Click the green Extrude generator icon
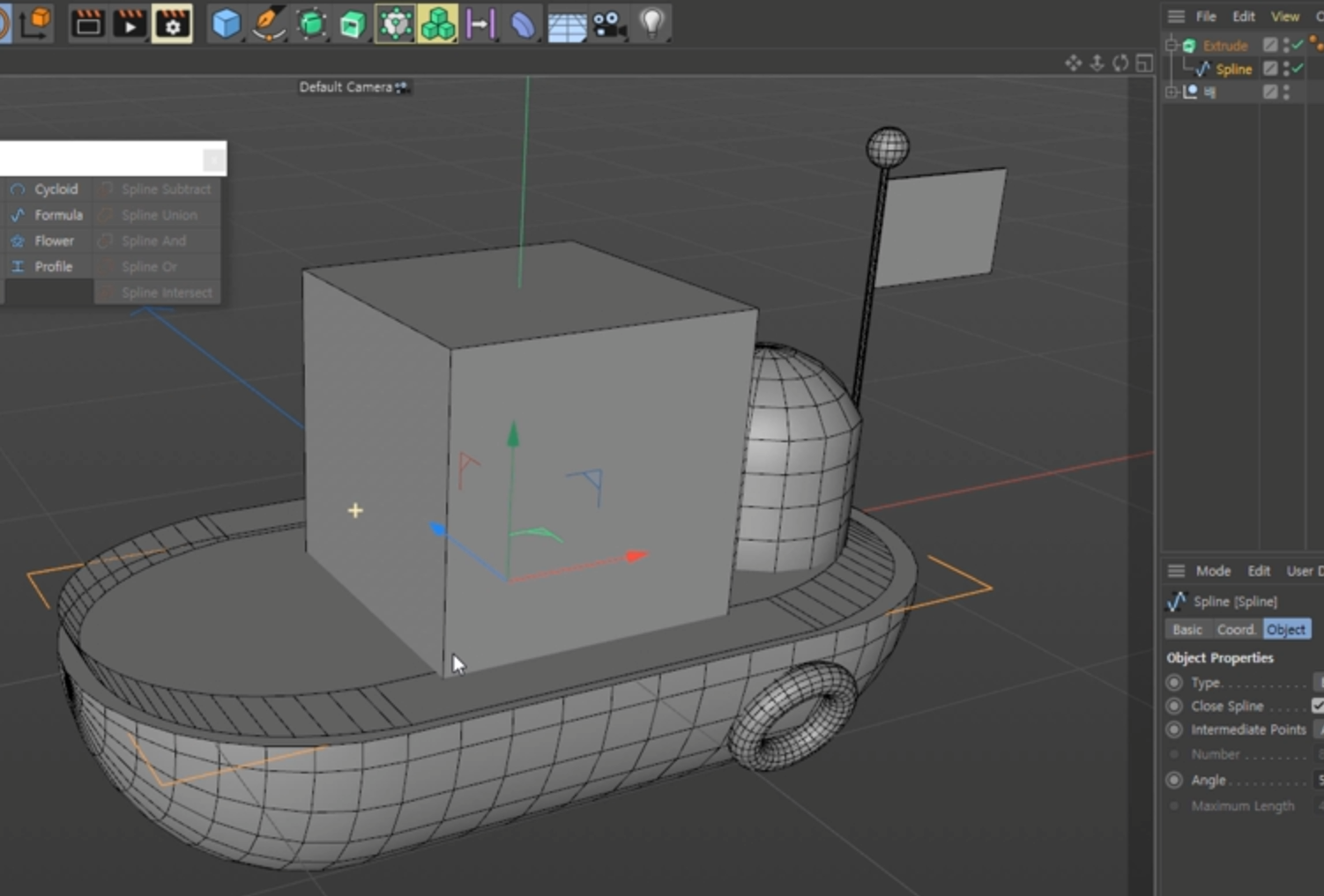This screenshot has width=1324, height=896. (x=353, y=24)
